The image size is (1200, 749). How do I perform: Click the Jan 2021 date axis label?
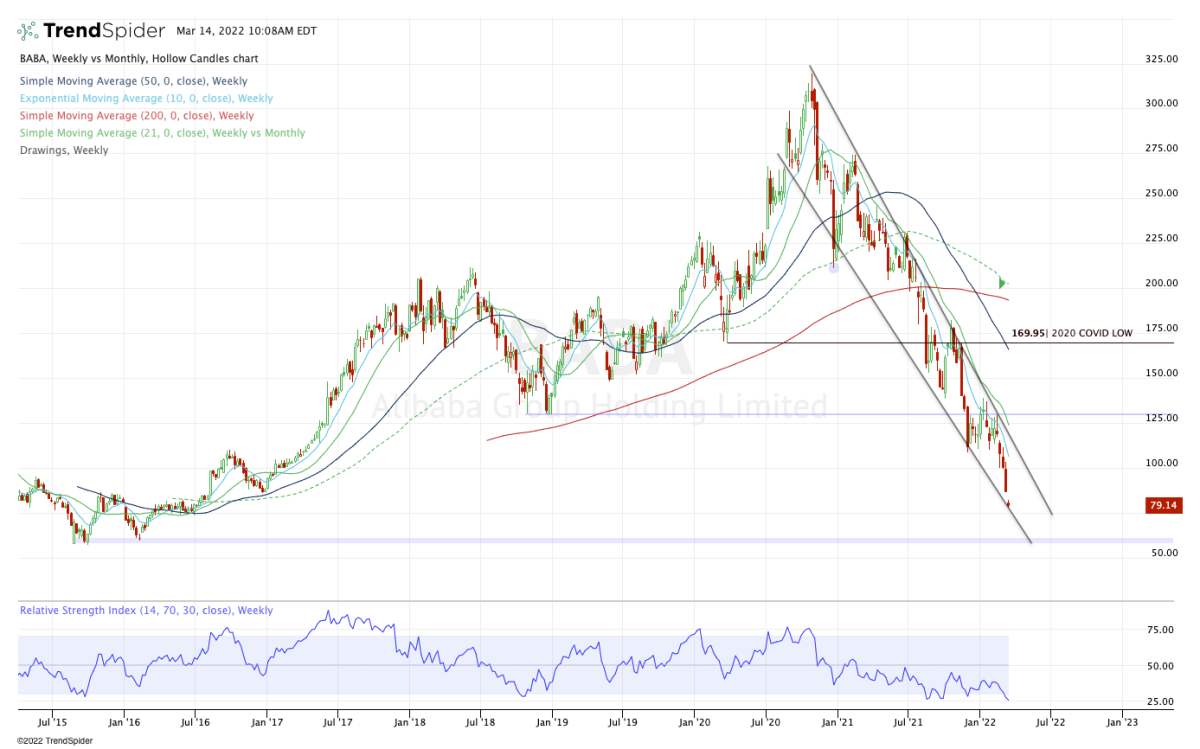(x=836, y=719)
